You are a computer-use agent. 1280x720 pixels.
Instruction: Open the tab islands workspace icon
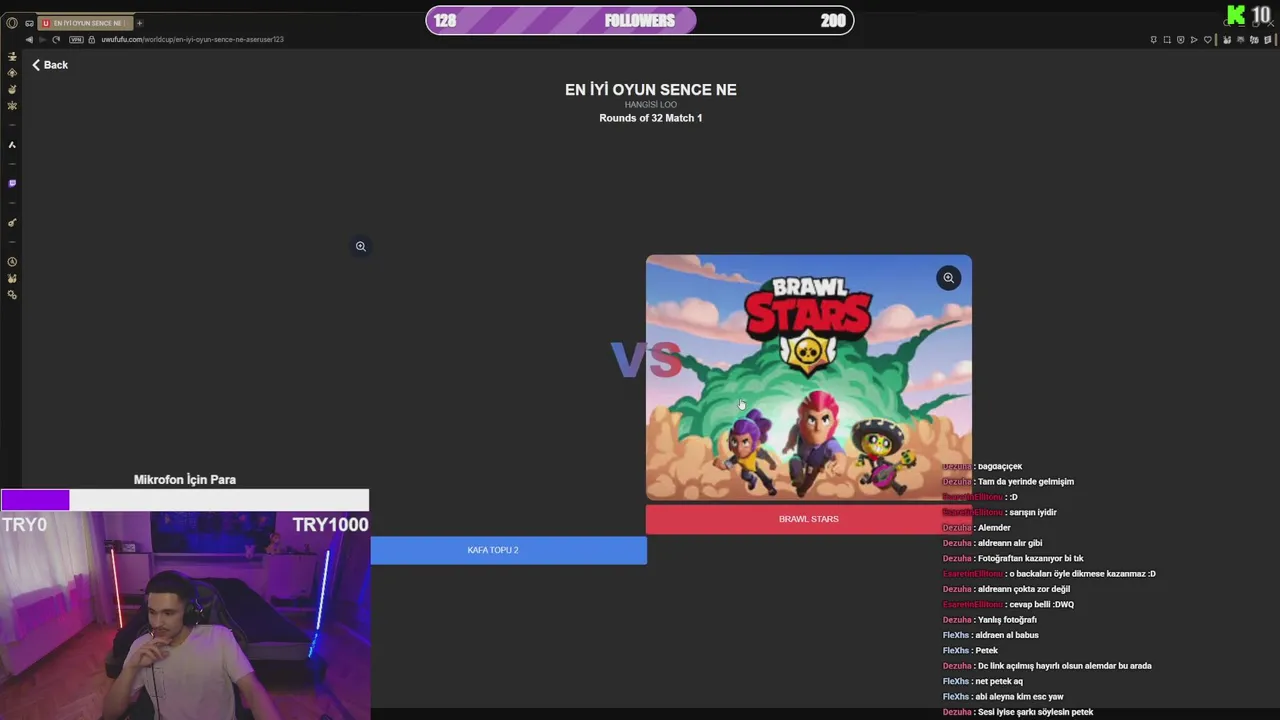[29, 23]
